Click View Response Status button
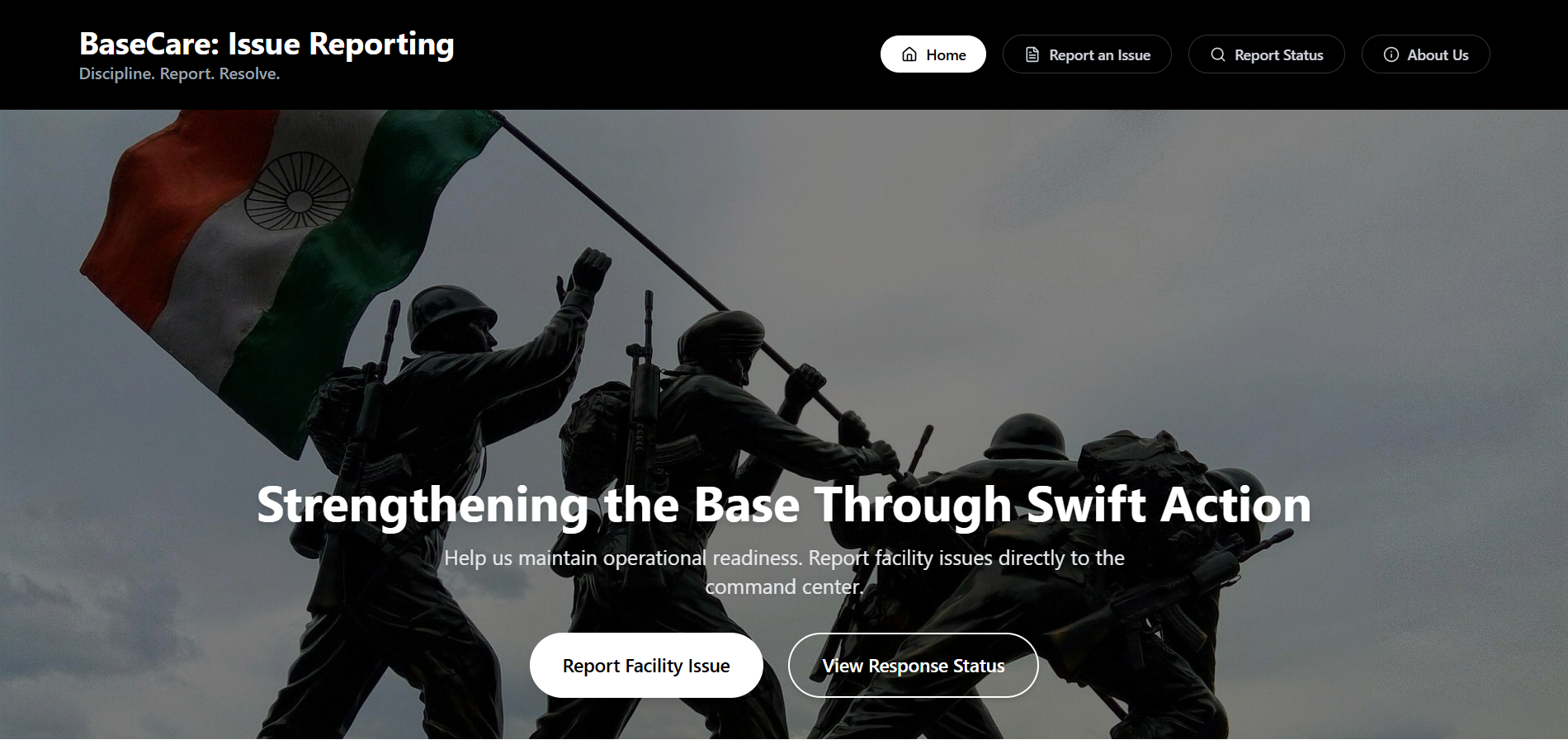This screenshot has height=749, width=1568. [x=914, y=665]
